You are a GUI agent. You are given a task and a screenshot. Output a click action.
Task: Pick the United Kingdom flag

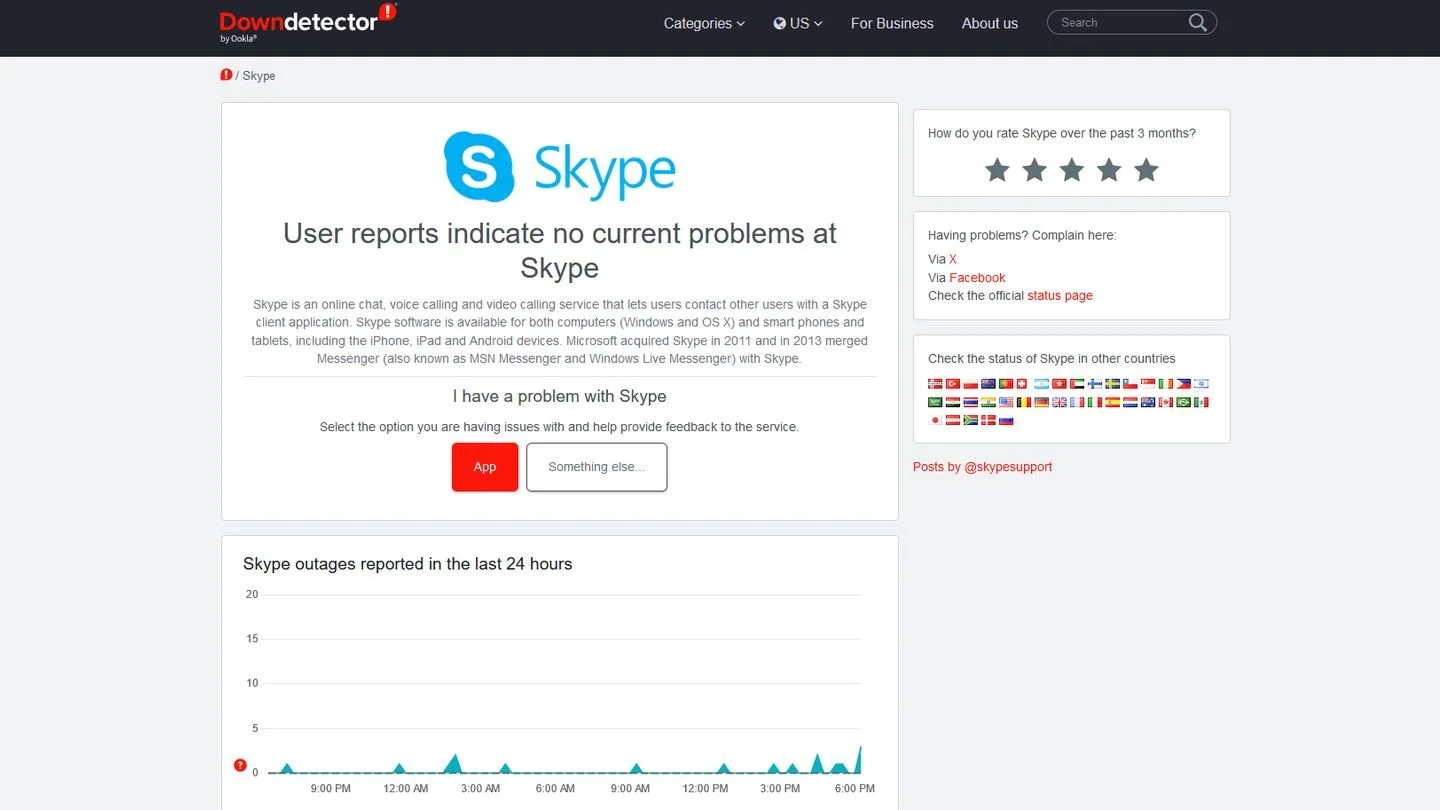(x=1059, y=402)
